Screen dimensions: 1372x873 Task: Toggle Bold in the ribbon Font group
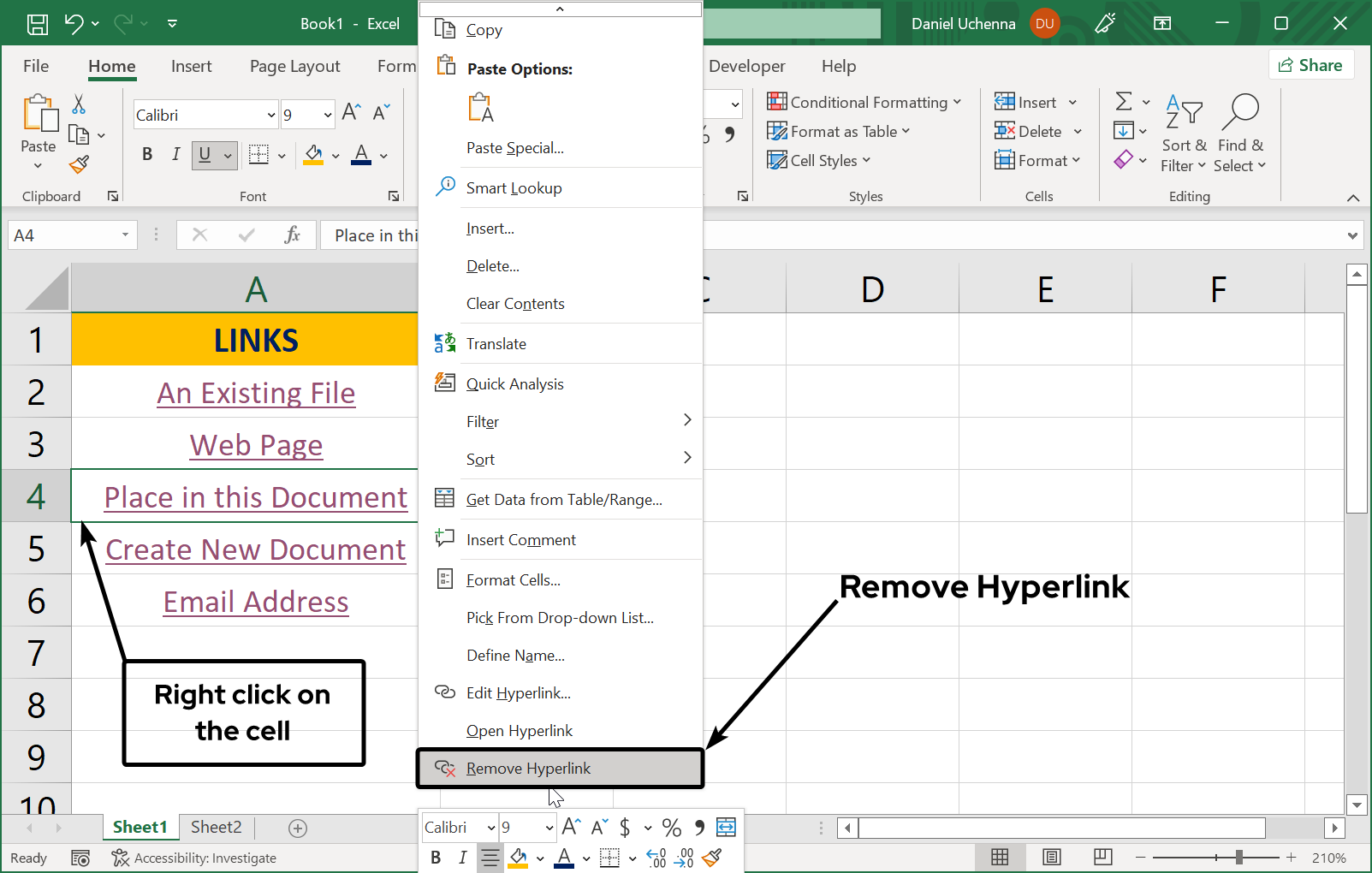pos(147,155)
